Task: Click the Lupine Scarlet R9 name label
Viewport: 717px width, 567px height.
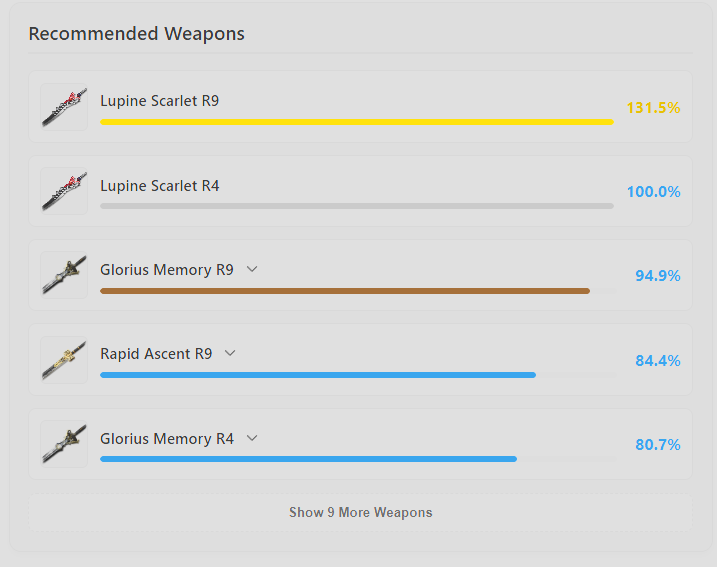Action: click(159, 101)
